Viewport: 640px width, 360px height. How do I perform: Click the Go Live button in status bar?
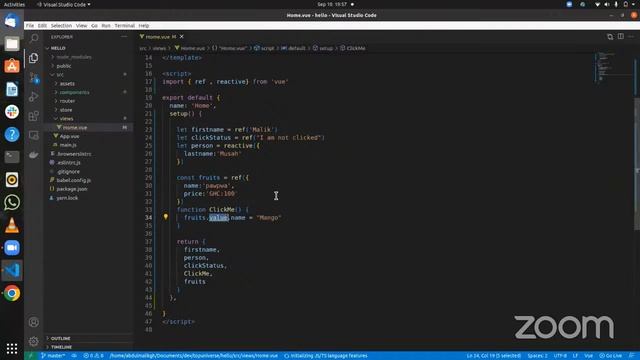point(611,356)
